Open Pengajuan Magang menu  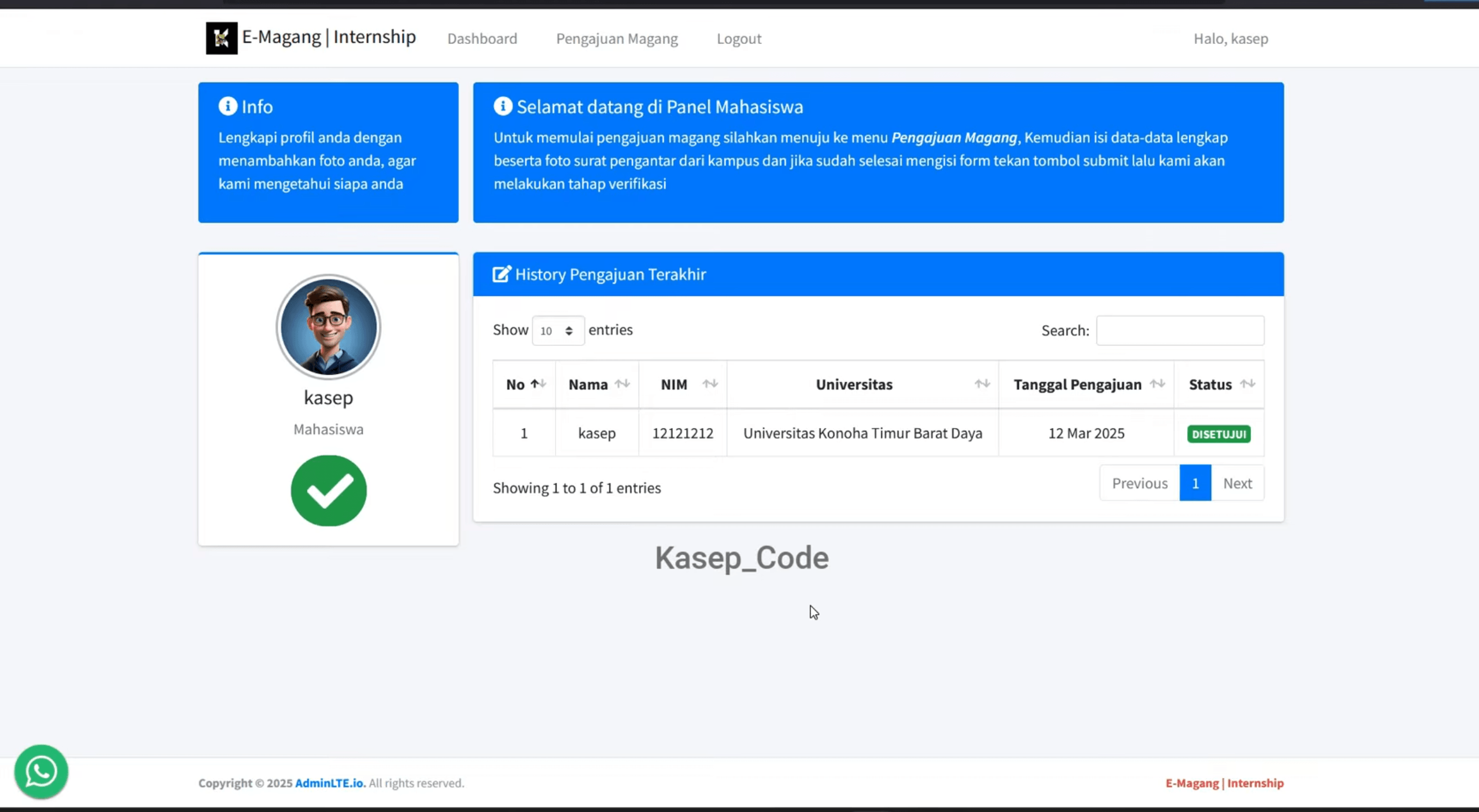point(617,39)
